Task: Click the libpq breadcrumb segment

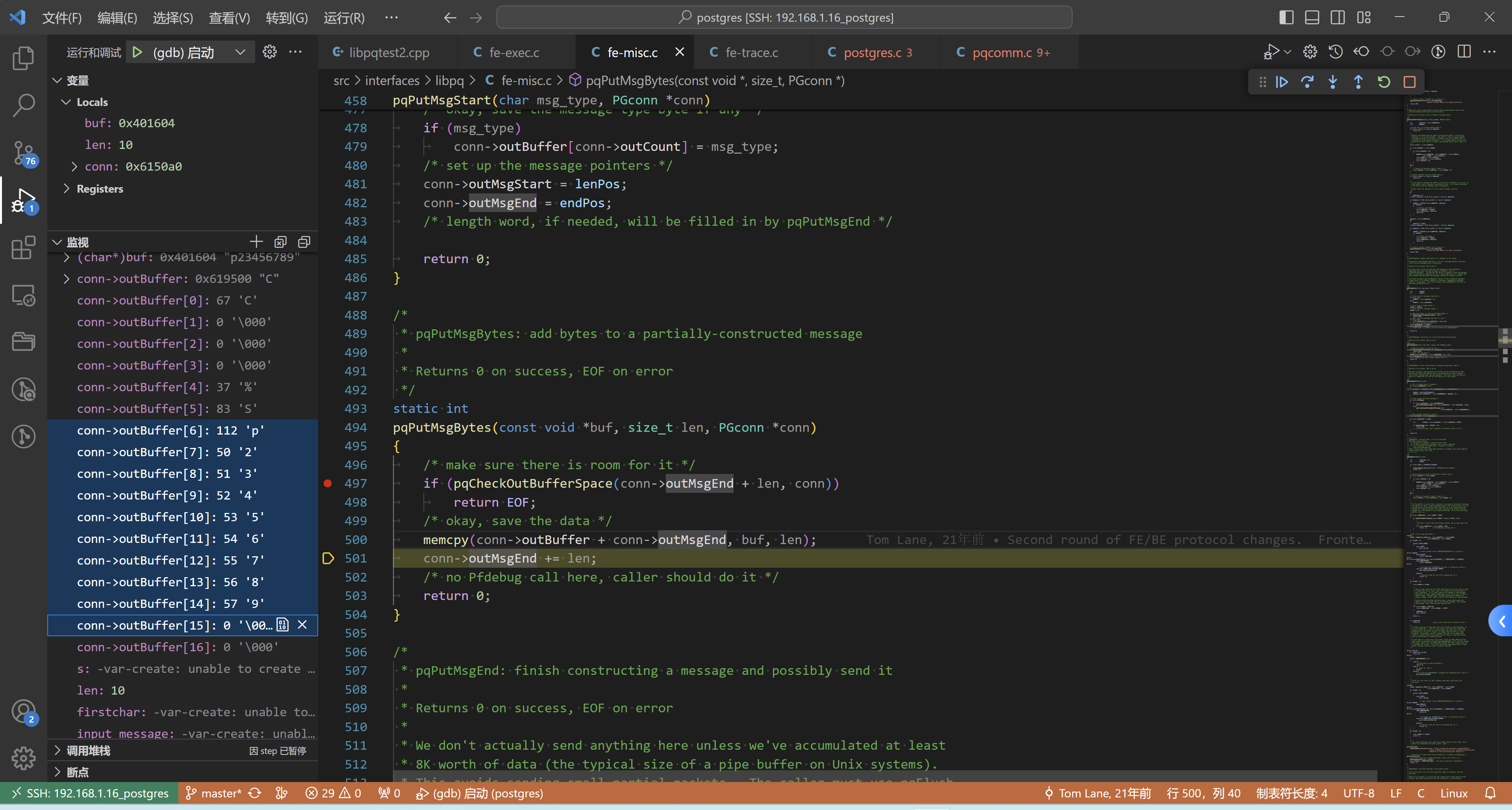Action: [x=449, y=81]
